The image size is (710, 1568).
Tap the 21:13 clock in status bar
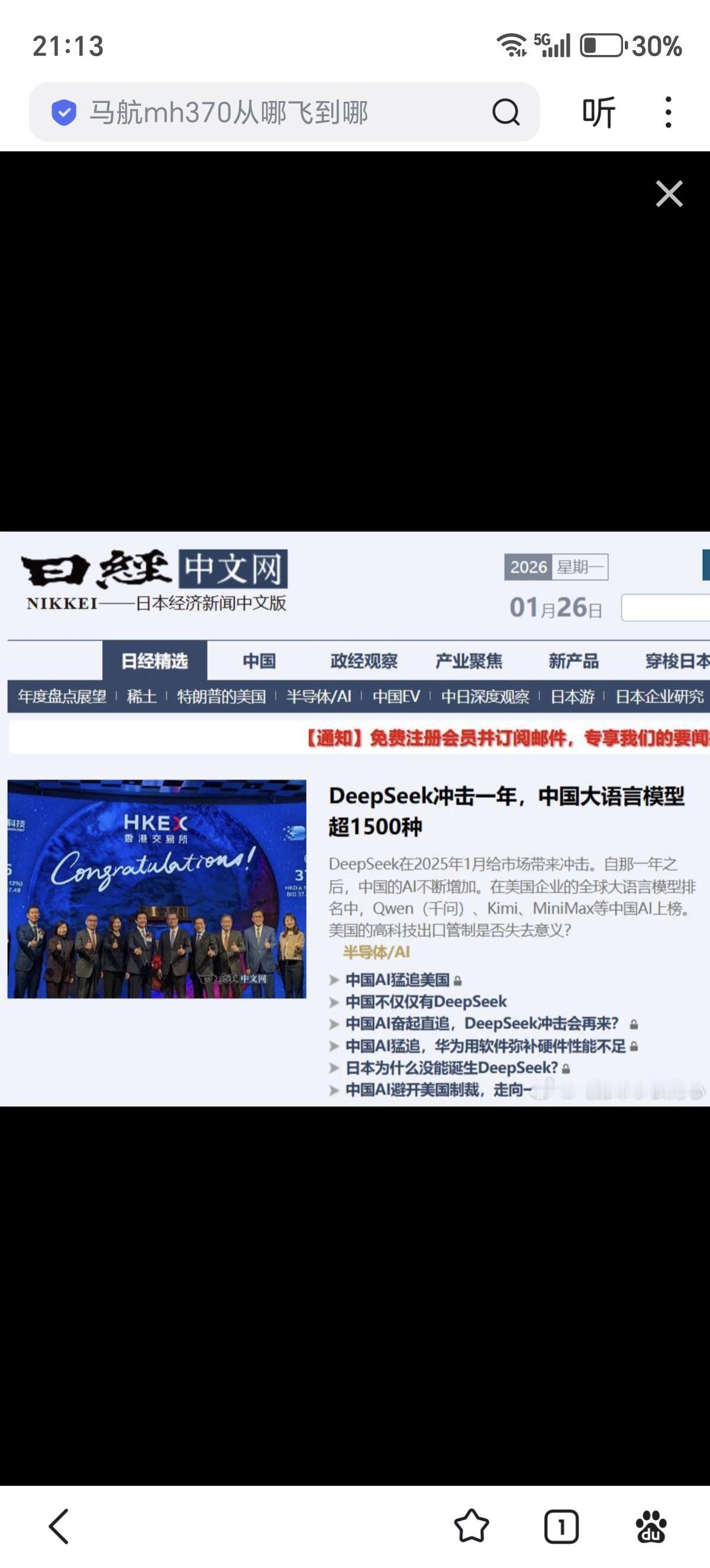click(x=68, y=46)
